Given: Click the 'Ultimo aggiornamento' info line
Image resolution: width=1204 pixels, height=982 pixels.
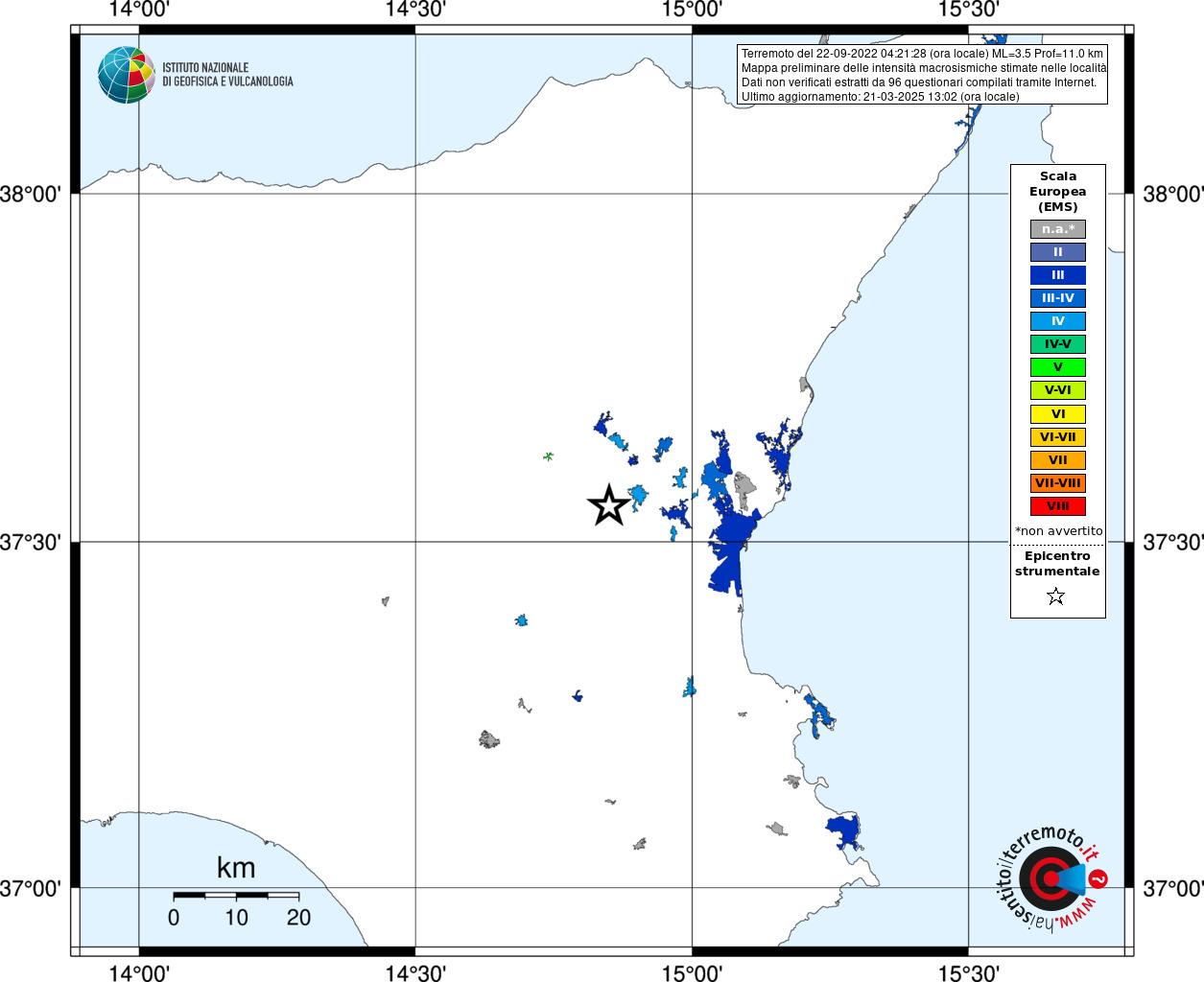Looking at the screenshot, I should click(881, 97).
